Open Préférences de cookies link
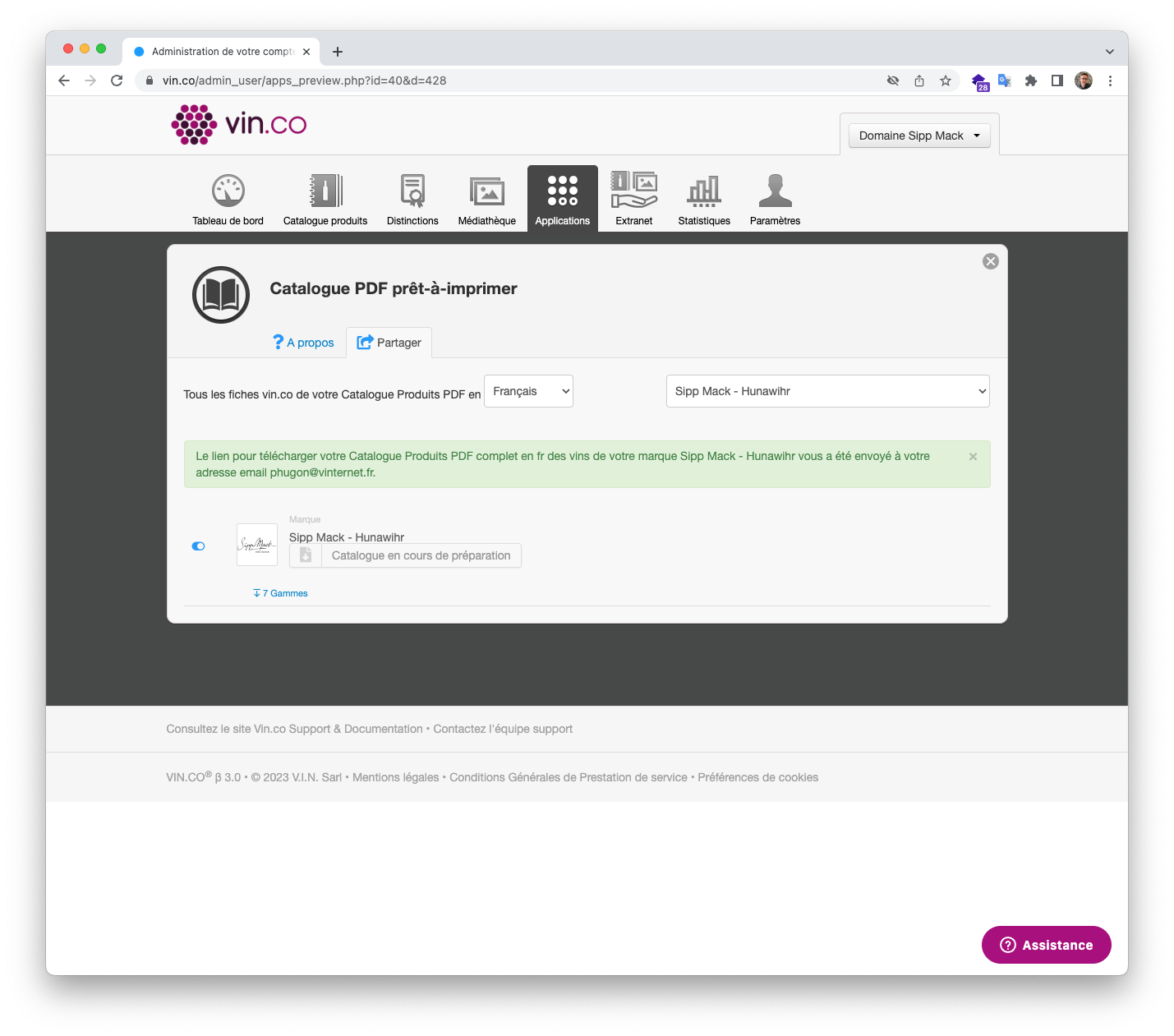The height and width of the screenshot is (1036, 1174). click(758, 777)
